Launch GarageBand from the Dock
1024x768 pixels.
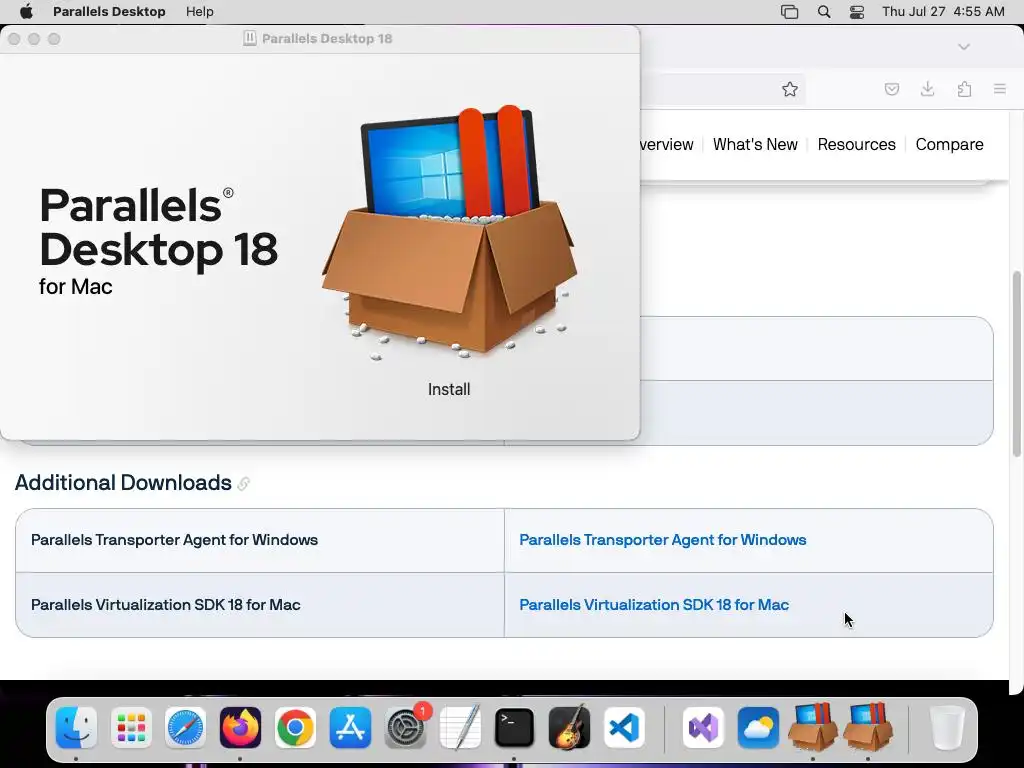pos(569,728)
